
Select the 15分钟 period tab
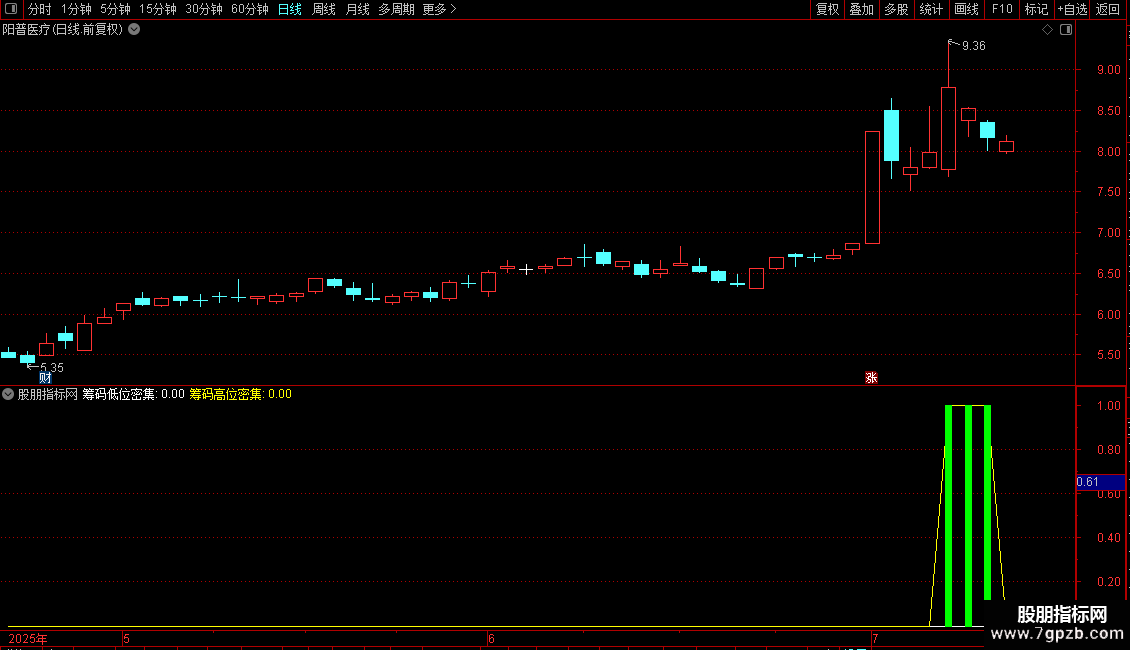[x=158, y=9]
